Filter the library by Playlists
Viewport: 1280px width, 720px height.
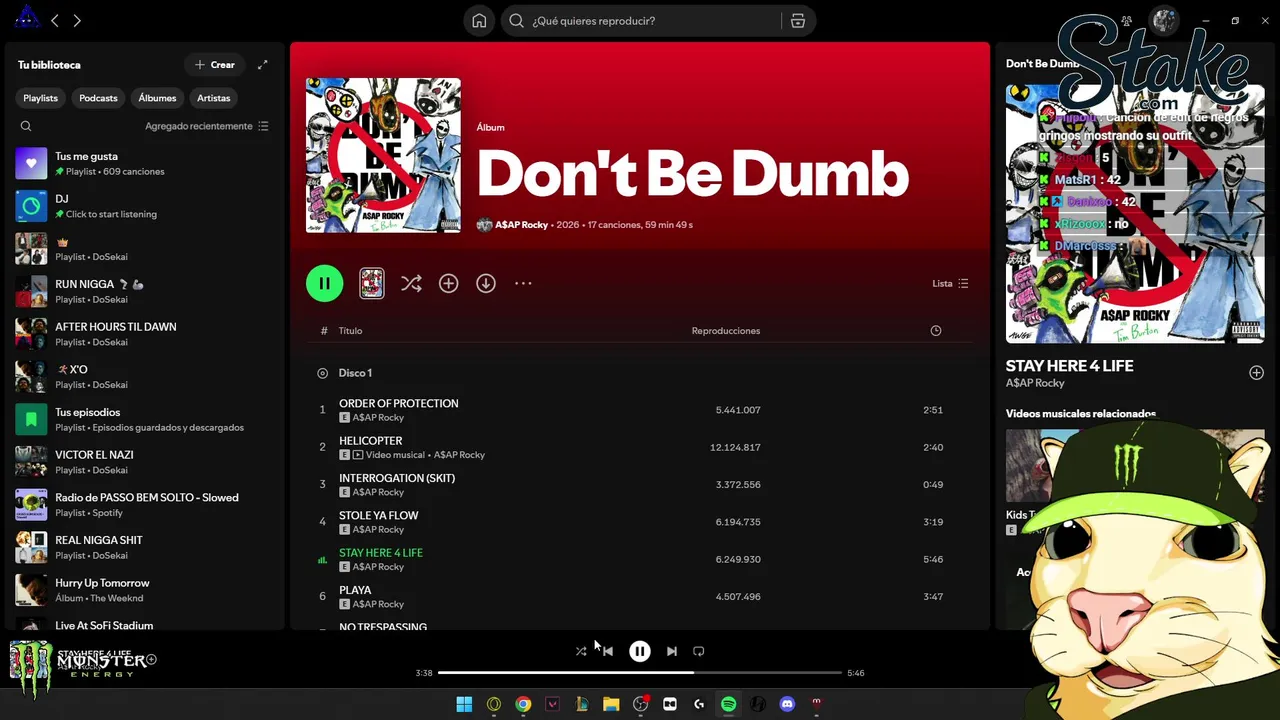[x=41, y=98]
